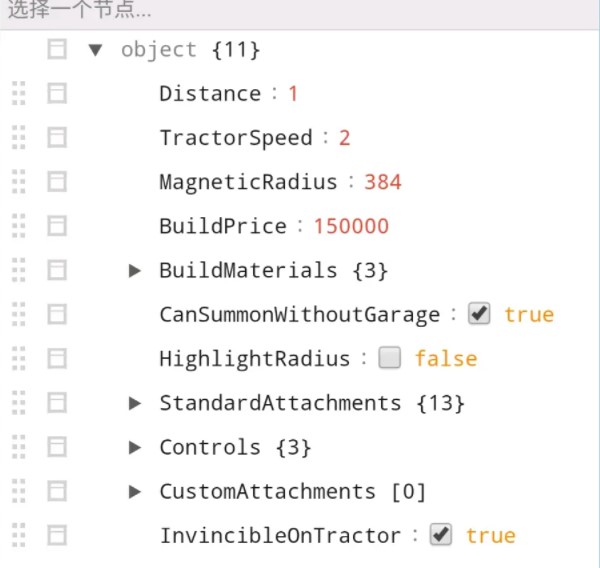
Task: Click action menu icon next to TractorSpeed
Action: 57,138
